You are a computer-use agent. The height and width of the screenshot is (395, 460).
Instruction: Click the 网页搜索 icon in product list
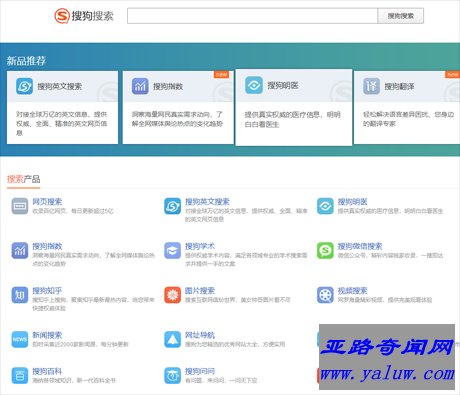tap(20, 206)
